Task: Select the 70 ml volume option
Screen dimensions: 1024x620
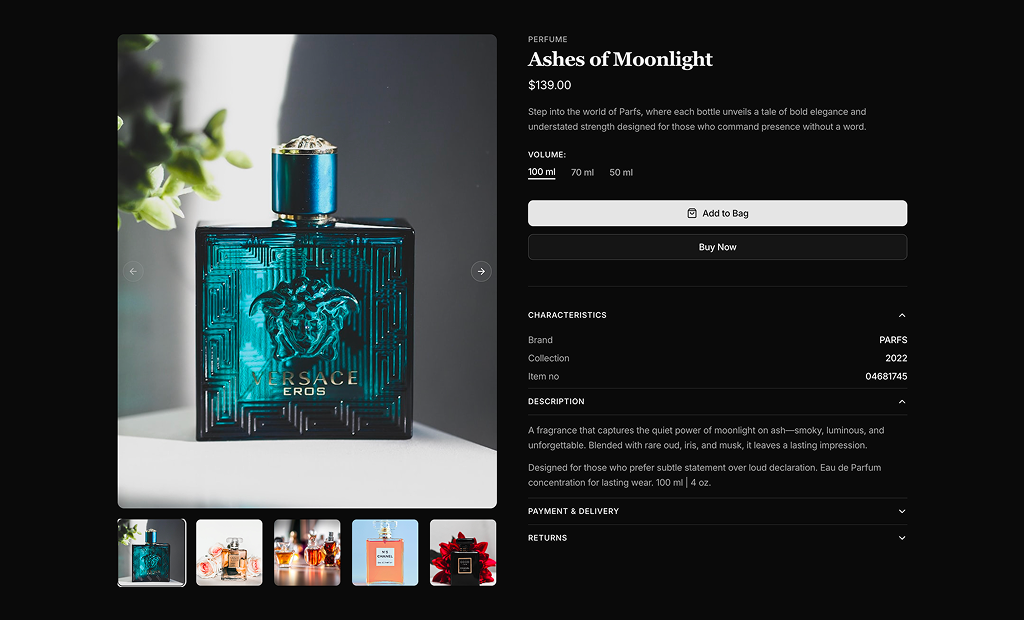Action: [x=583, y=172]
